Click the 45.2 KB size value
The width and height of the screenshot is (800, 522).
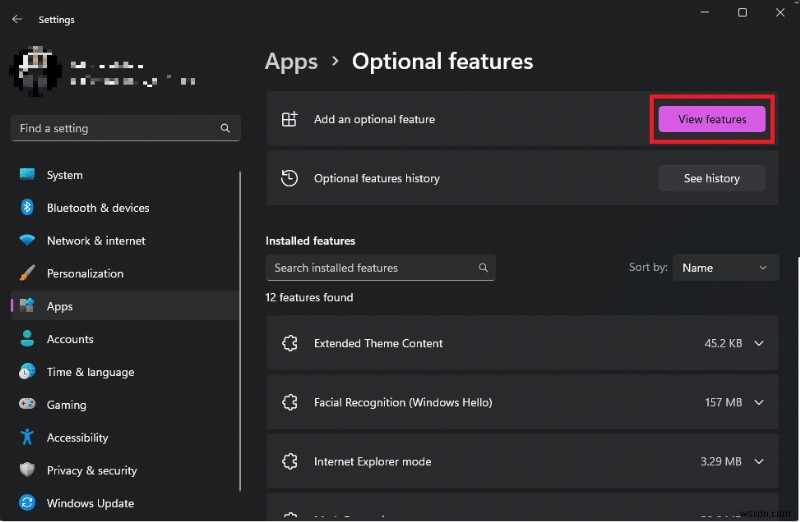[723, 343]
